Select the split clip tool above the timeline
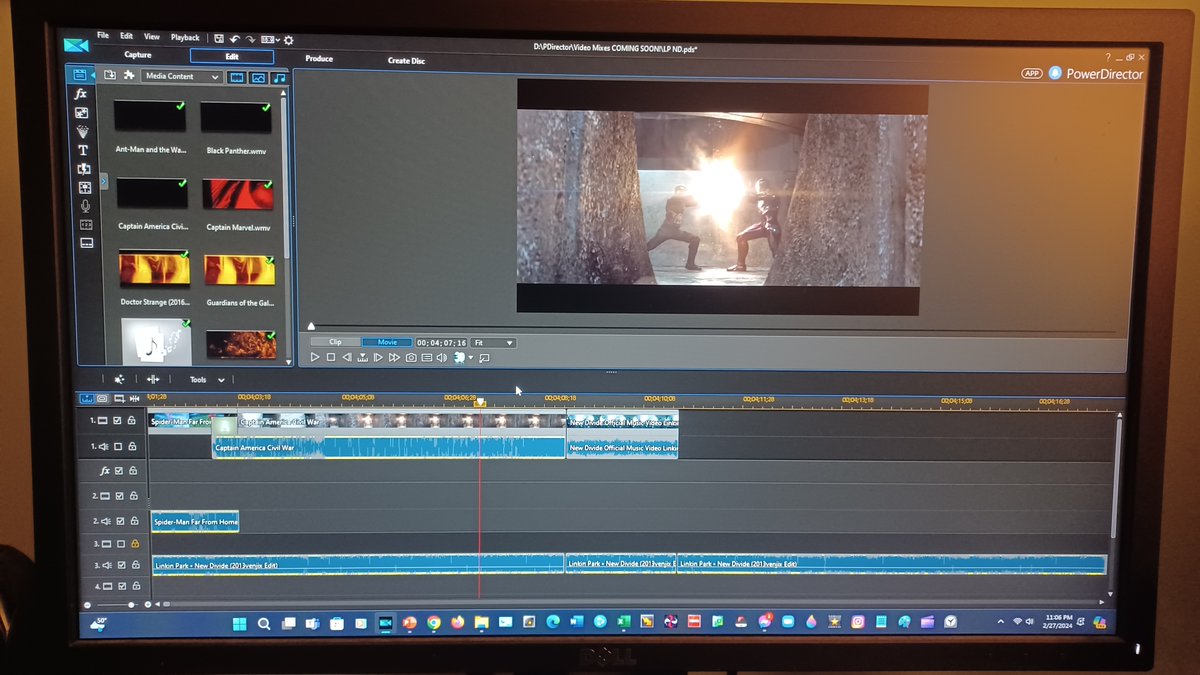Viewport: 1200px width, 675px height. coord(153,379)
